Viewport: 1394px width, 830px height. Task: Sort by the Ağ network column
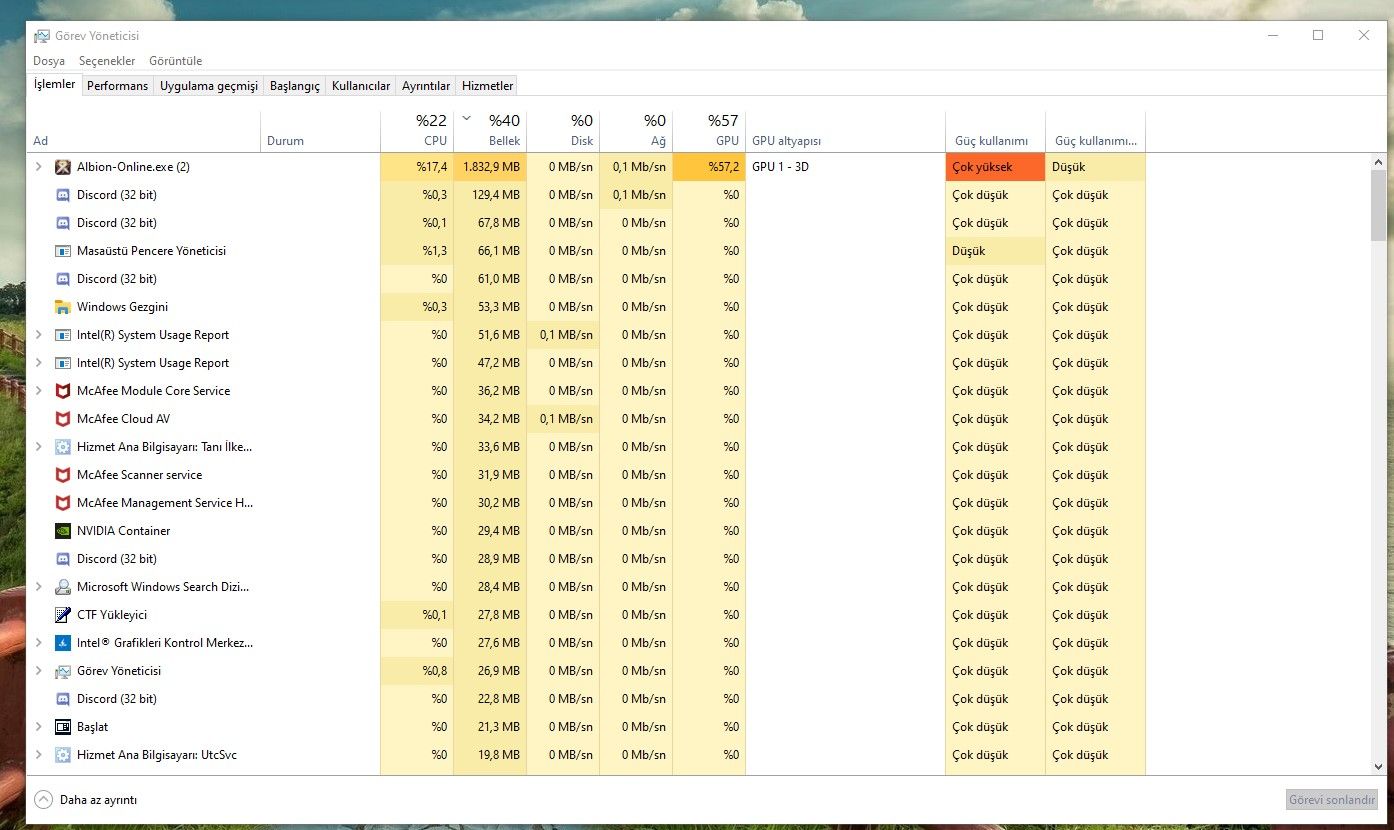(636, 132)
